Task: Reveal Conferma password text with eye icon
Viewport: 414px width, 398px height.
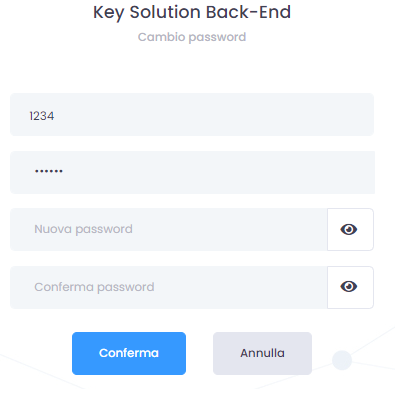Action: [x=349, y=287]
